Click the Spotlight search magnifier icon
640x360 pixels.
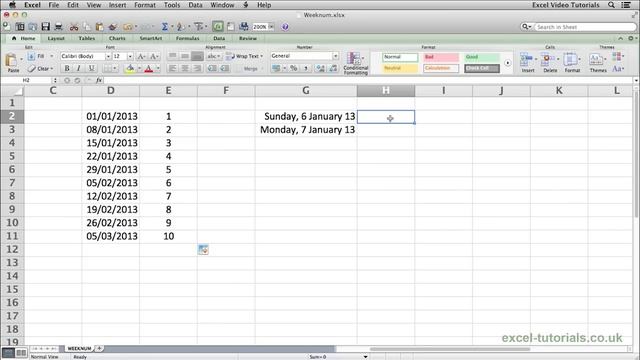(611, 5)
